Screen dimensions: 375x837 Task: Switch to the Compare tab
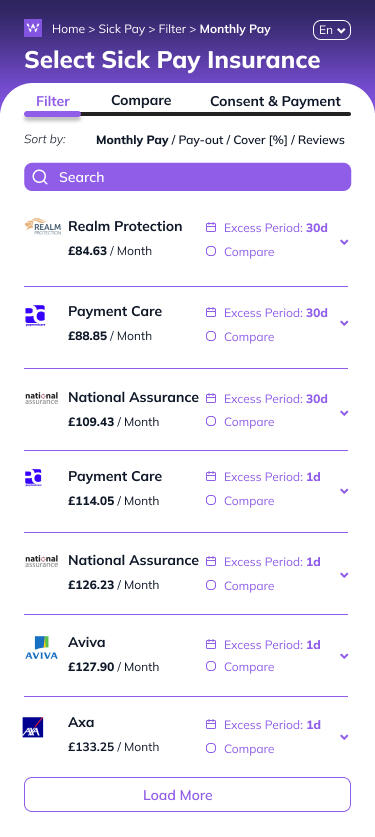[x=141, y=100]
